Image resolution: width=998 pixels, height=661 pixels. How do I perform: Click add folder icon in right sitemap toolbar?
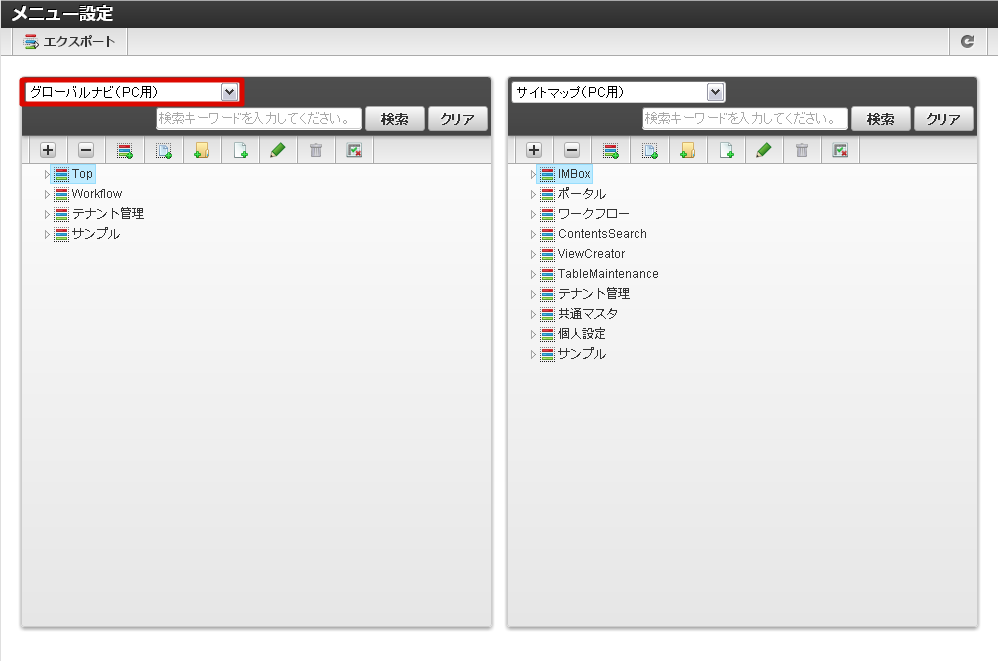[x=687, y=150]
